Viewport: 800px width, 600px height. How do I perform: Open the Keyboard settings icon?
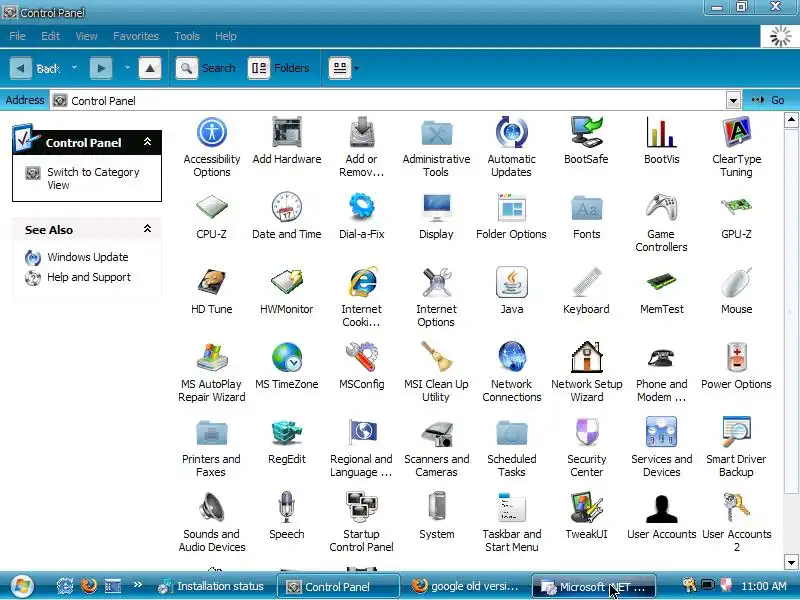pyautogui.click(x=587, y=282)
